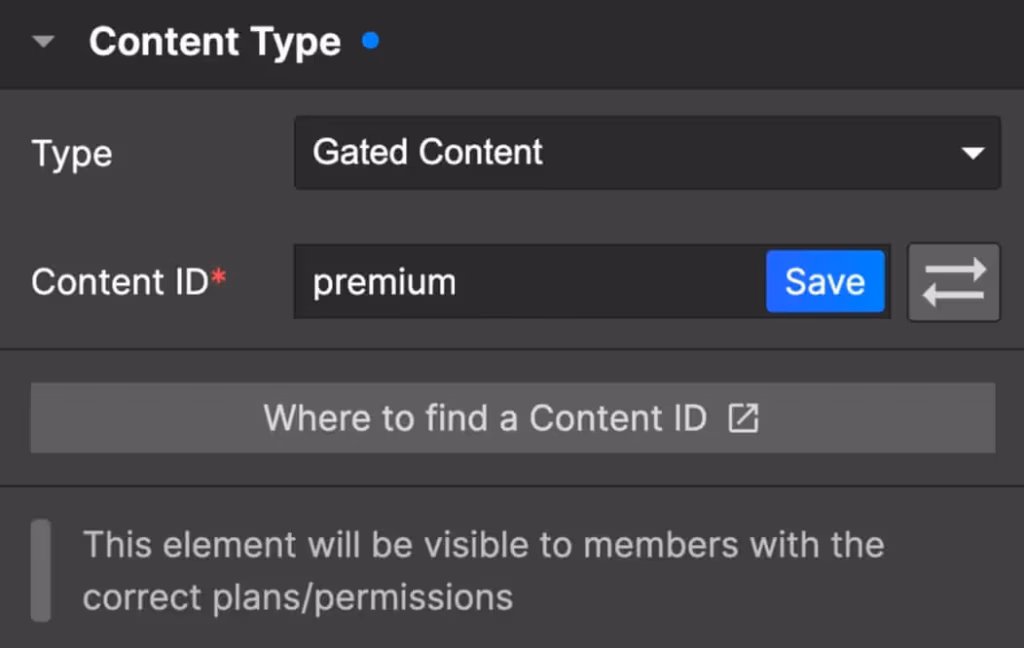Click the Content Type header title
The image size is (1024, 648).
[x=214, y=43]
